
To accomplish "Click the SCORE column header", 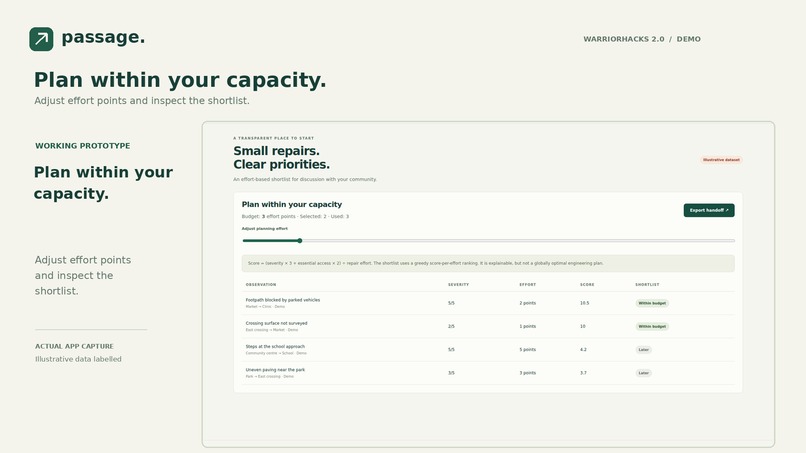I will click(x=587, y=284).
